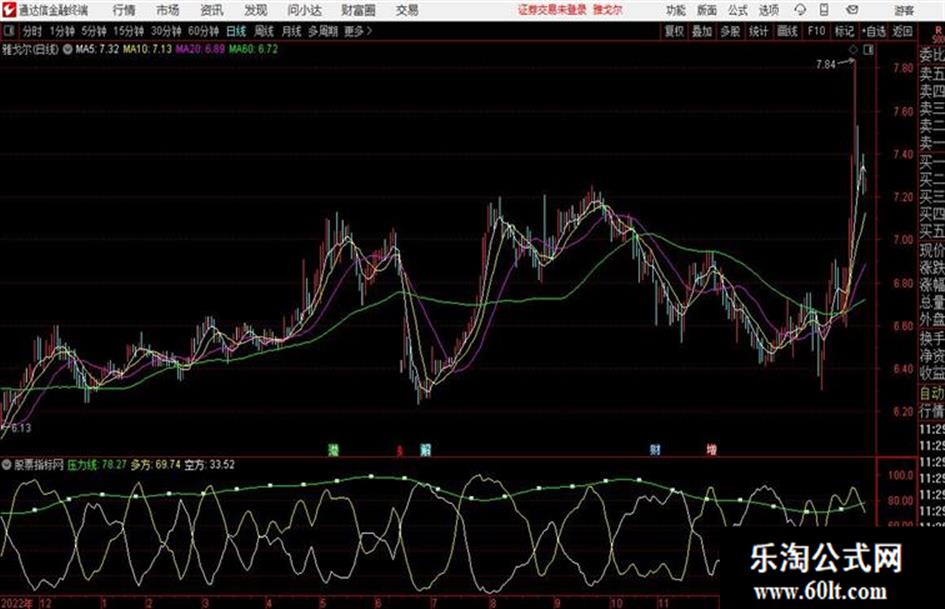This screenshot has height=609, width=945.
Task: Switch to the 分时 chart period
Action: click(x=33, y=31)
